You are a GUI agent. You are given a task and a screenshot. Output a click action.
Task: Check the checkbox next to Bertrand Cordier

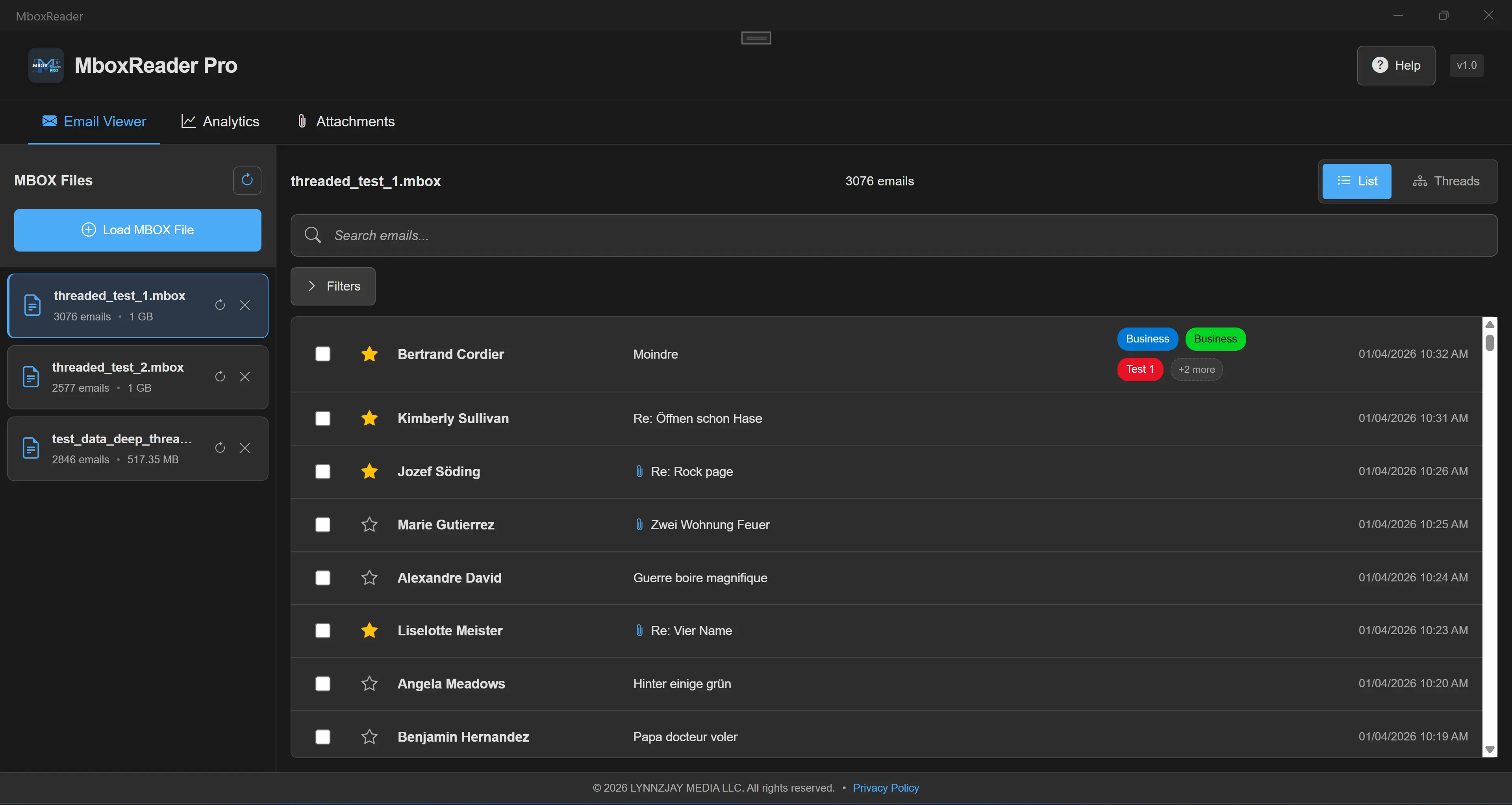pos(323,354)
